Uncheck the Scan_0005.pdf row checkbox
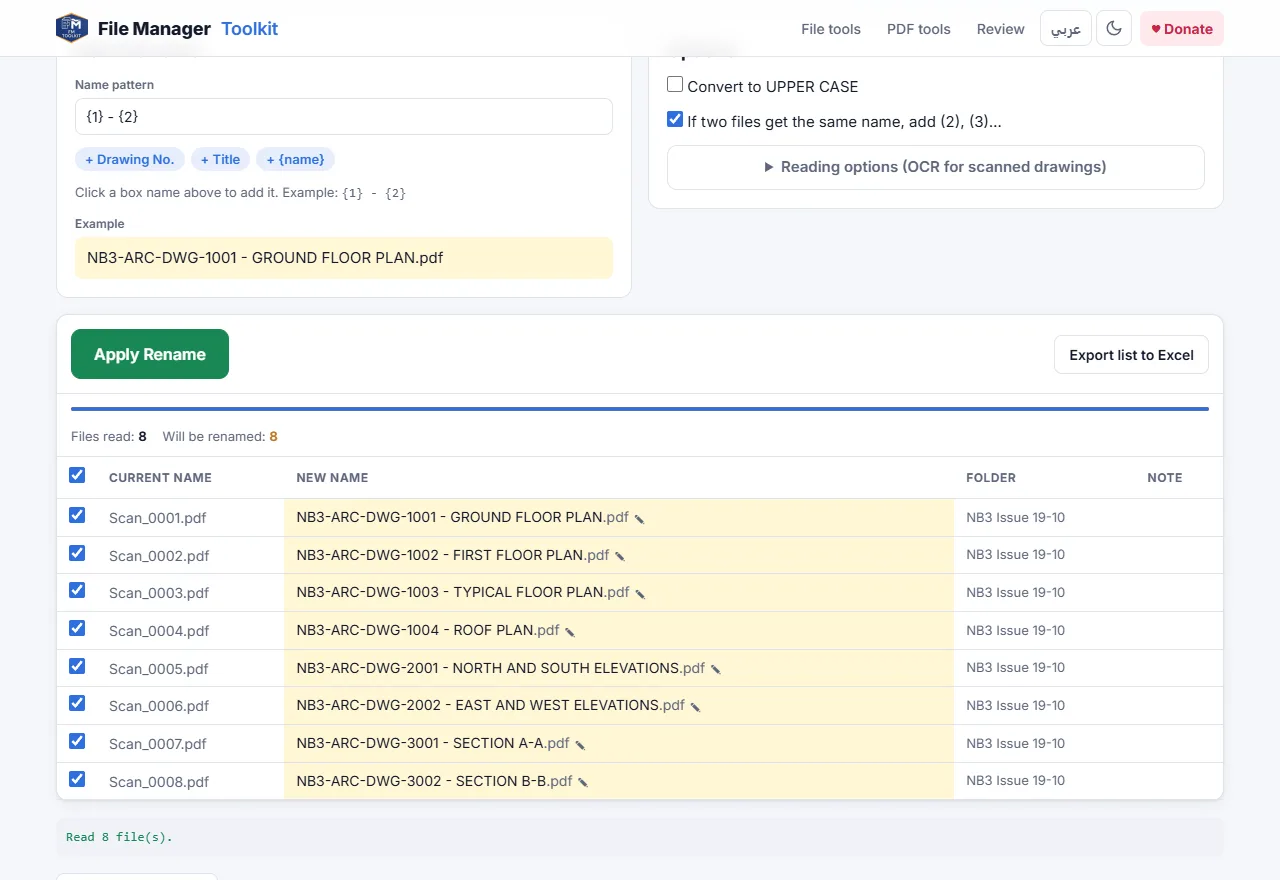1280x880 pixels. click(77, 666)
